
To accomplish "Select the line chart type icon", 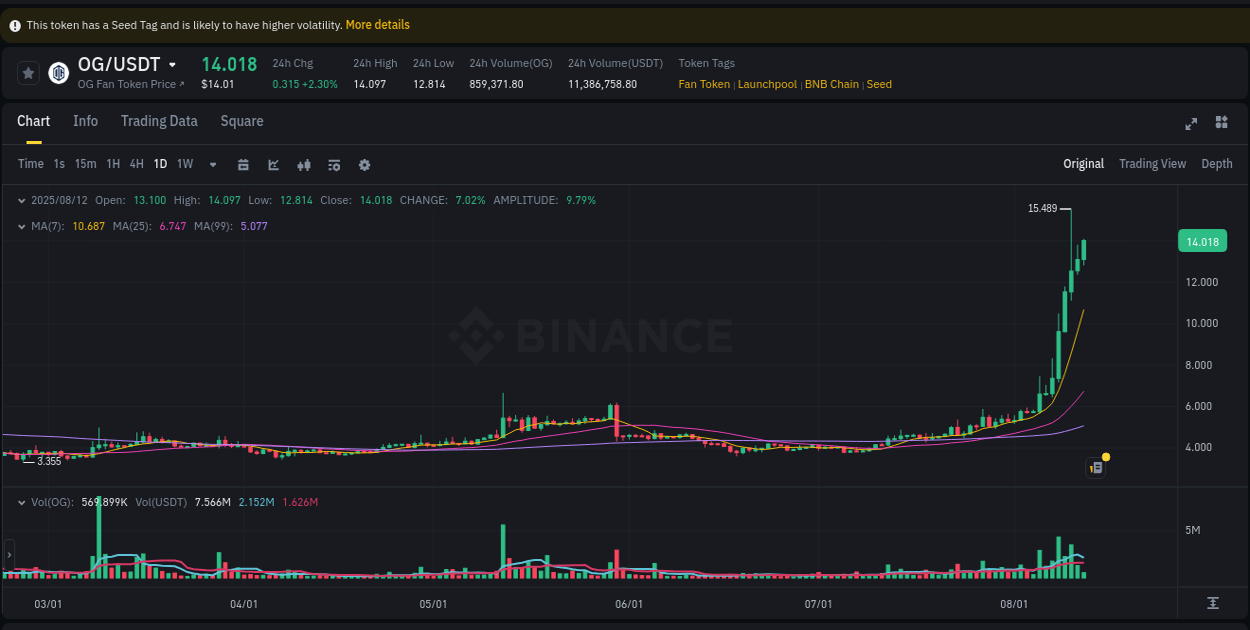I will pos(273,164).
